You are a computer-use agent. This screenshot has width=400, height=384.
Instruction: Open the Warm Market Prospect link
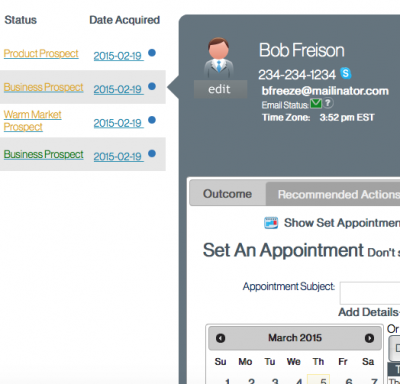pyautogui.click(x=32, y=121)
